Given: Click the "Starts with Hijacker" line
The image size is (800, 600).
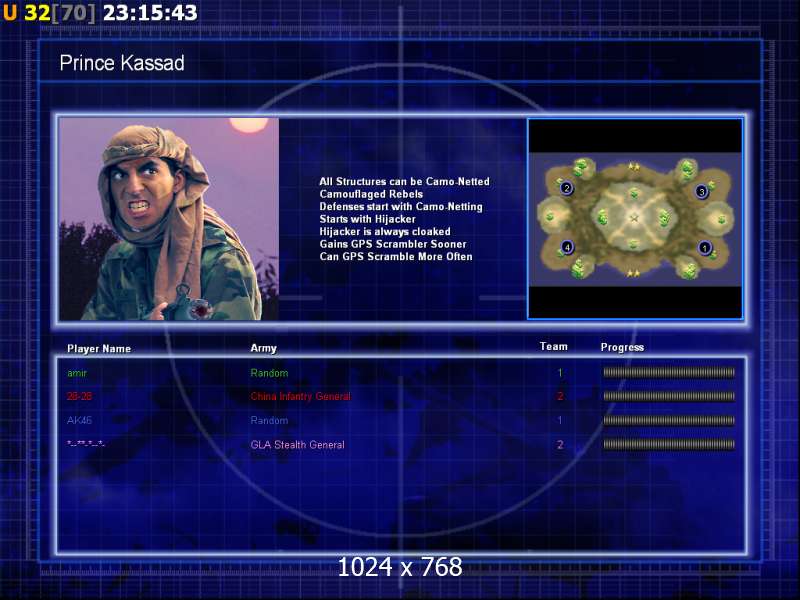Looking at the screenshot, I should click(367, 219).
